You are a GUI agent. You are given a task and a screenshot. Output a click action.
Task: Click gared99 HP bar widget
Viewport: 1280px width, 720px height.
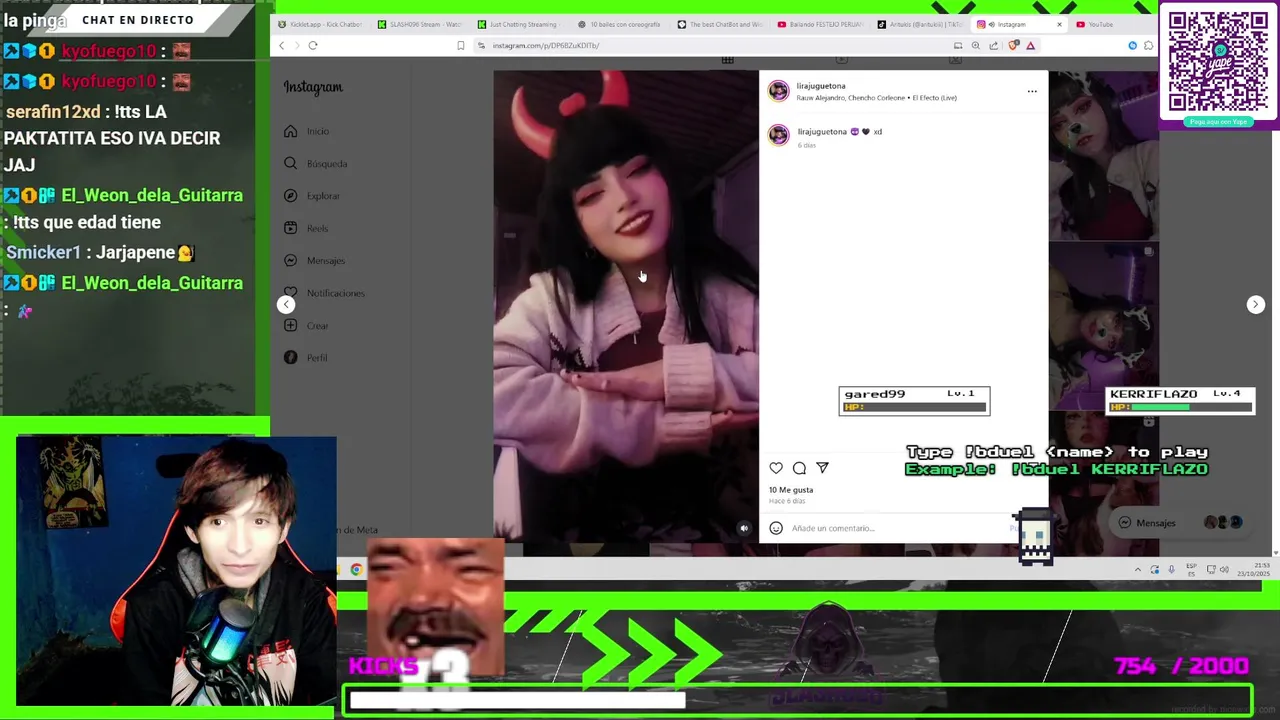point(914,400)
